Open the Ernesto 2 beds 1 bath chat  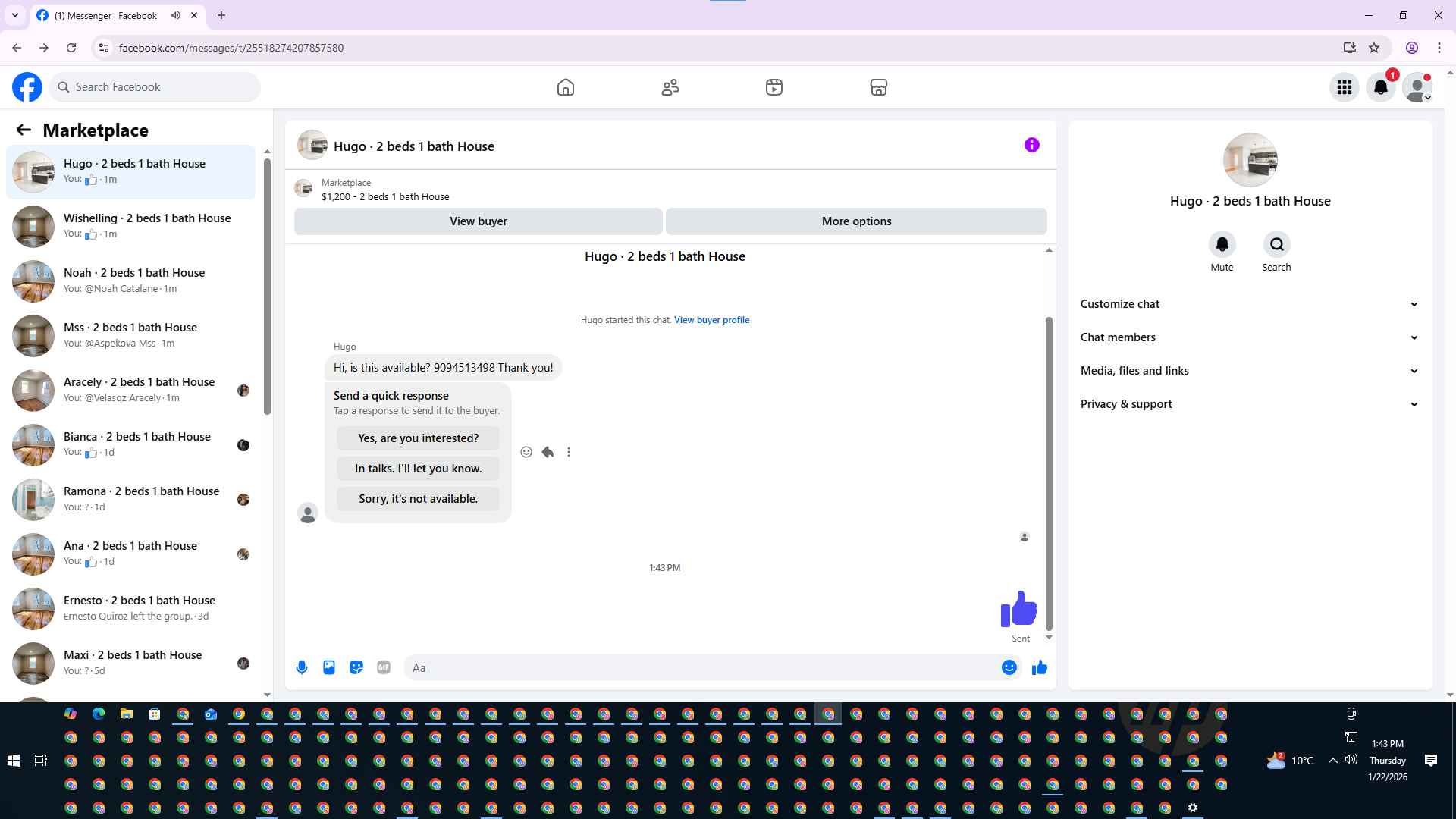click(130, 609)
